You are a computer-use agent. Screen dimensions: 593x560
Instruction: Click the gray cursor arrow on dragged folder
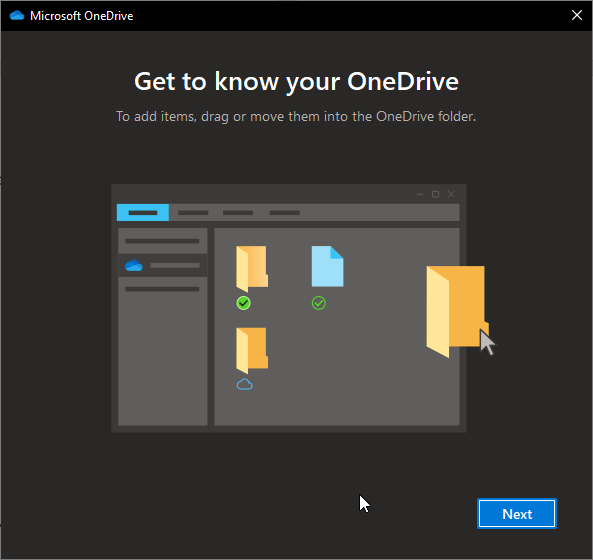[487, 342]
